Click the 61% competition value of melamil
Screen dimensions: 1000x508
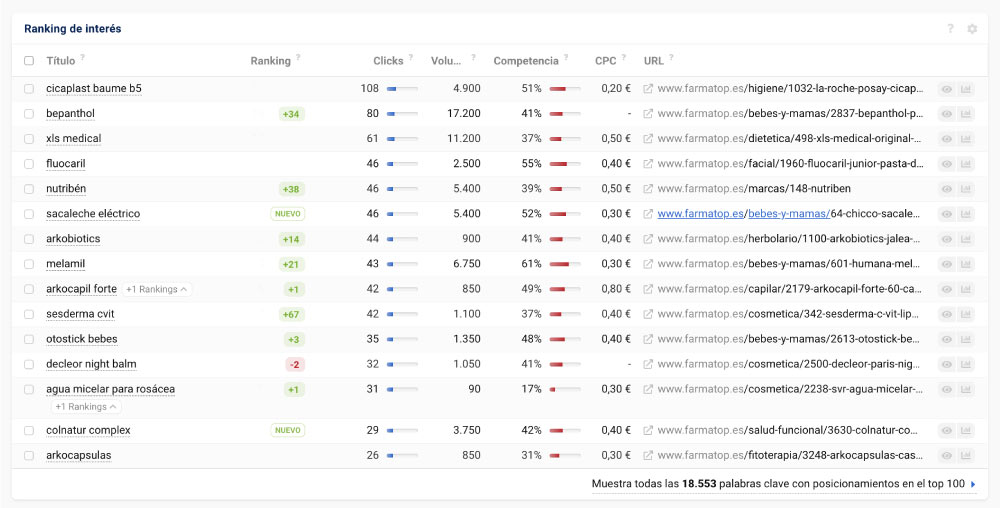point(531,264)
